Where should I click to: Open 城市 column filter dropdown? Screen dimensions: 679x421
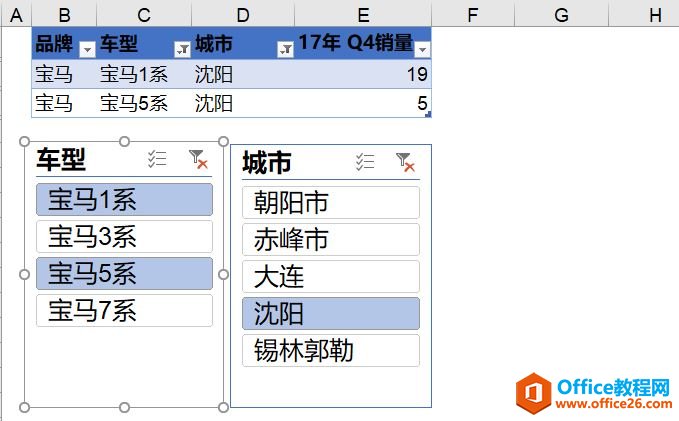point(285,50)
